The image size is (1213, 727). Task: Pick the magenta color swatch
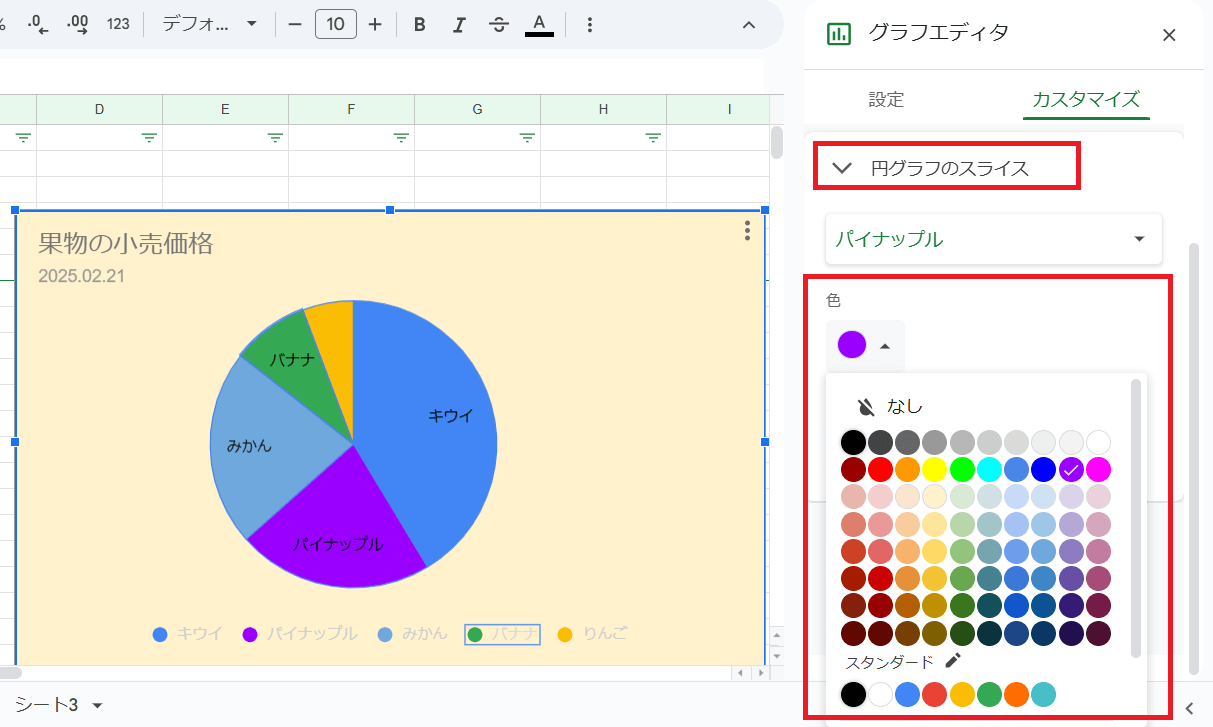click(x=1098, y=469)
